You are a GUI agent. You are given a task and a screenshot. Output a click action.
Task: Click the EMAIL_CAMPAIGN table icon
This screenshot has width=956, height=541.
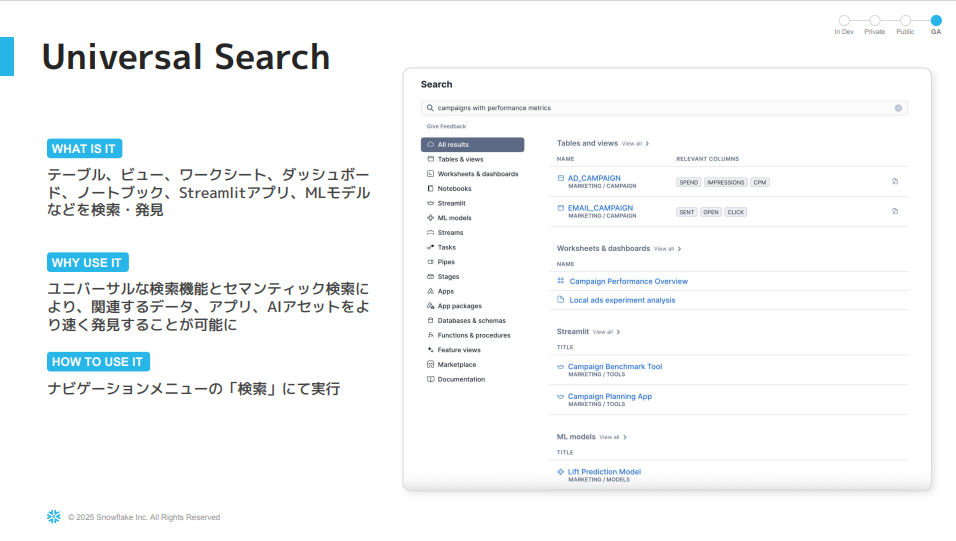(x=561, y=208)
